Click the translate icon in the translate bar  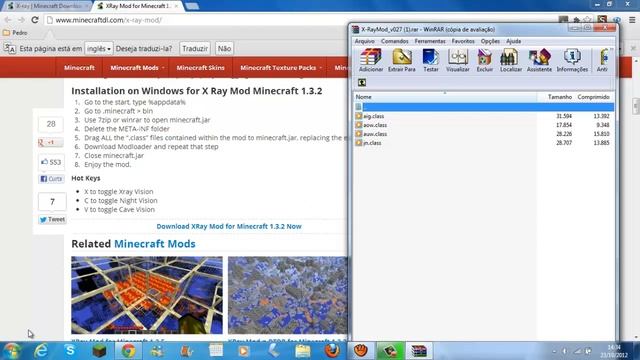click(x=9, y=49)
